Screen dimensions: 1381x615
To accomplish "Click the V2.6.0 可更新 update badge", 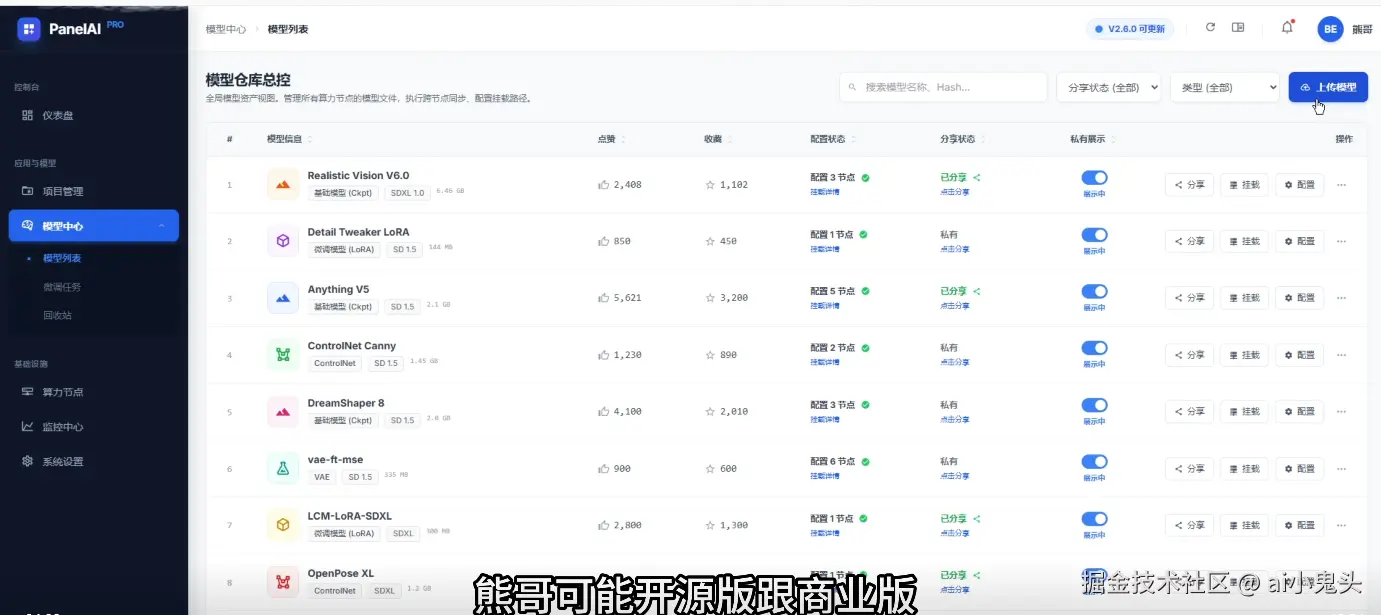I will (x=1130, y=29).
